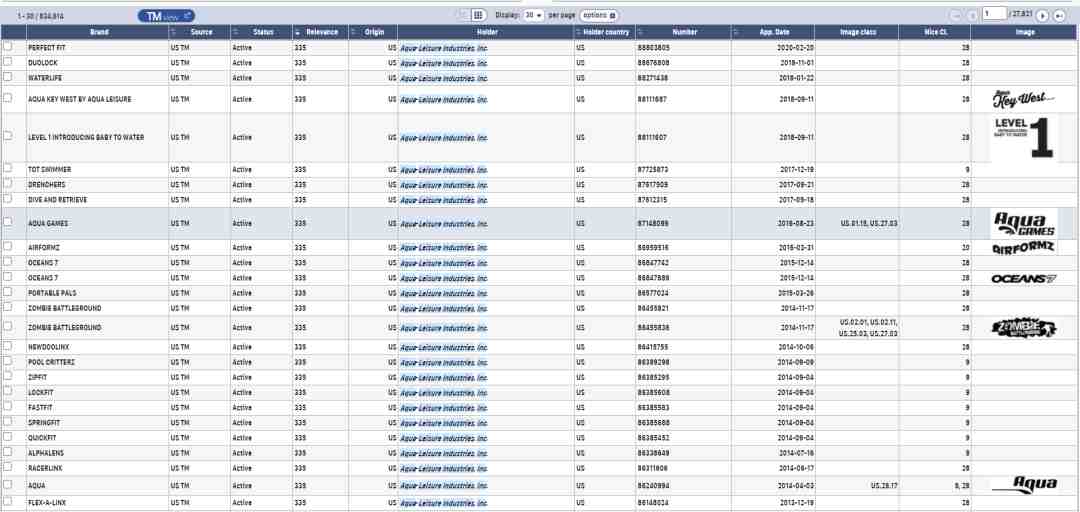Image resolution: width=1080 pixels, height=512 pixels.
Task: Select the DUOLOCK row checkbox
Action: pos(8,61)
